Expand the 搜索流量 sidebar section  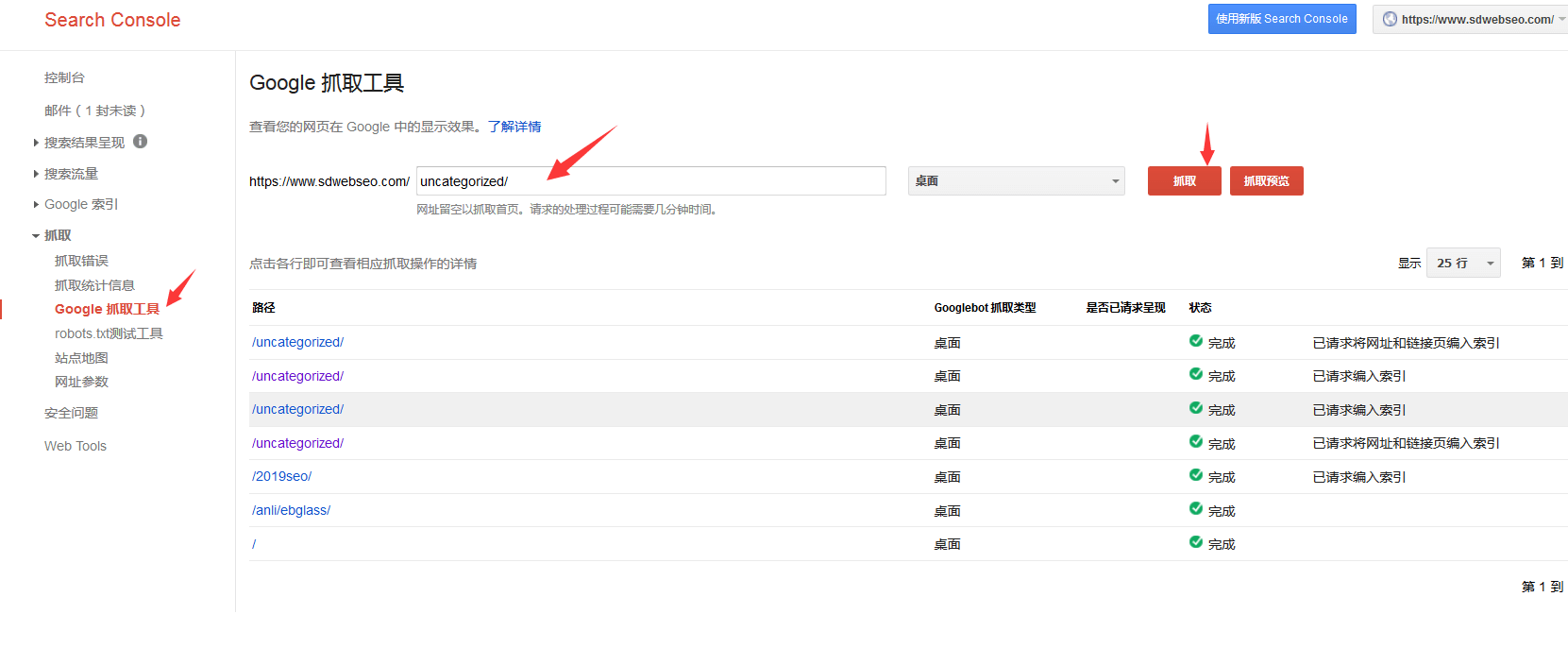[x=36, y=174]
